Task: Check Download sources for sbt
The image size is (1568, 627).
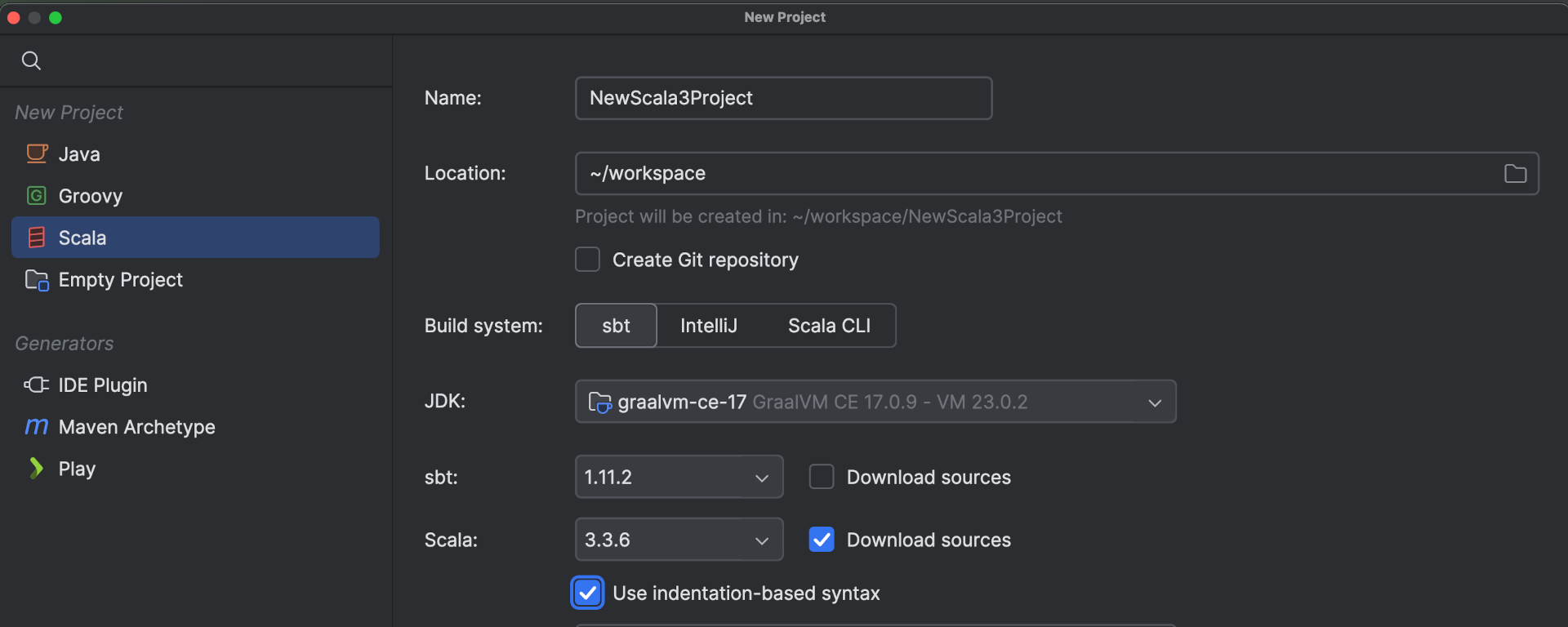Action: (821, 477)
